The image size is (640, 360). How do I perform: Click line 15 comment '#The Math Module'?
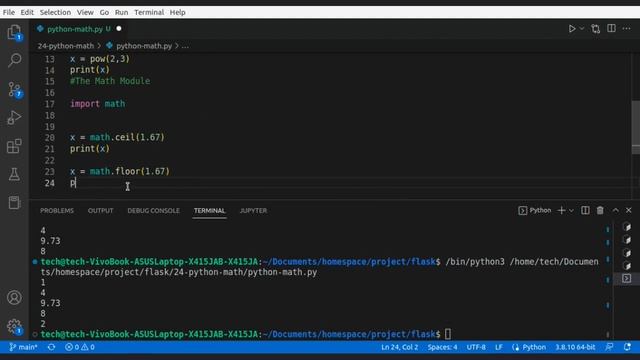coord(110,81)
